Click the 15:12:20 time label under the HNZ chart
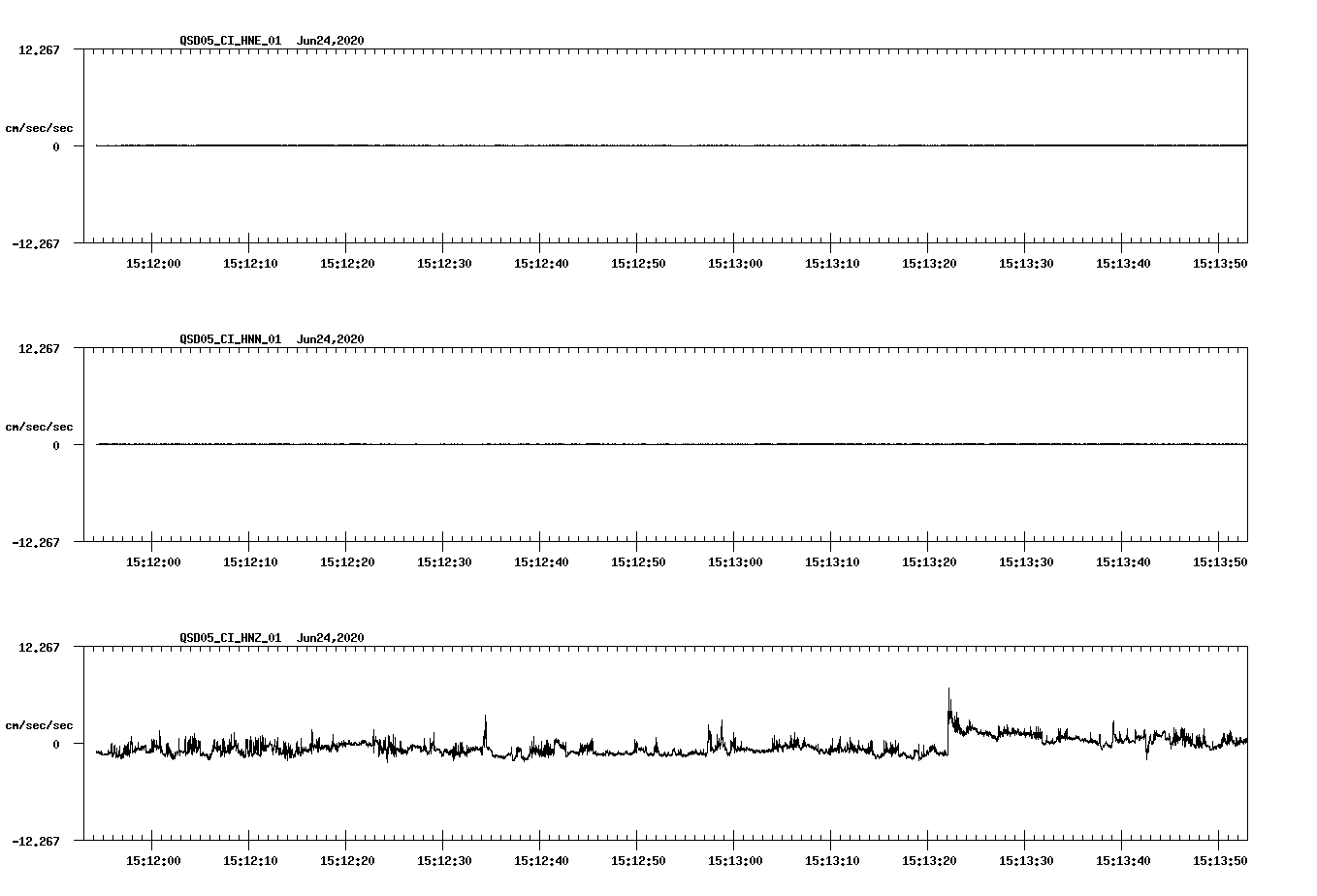This screenshot has width=1317, height=896. (347, 860)
